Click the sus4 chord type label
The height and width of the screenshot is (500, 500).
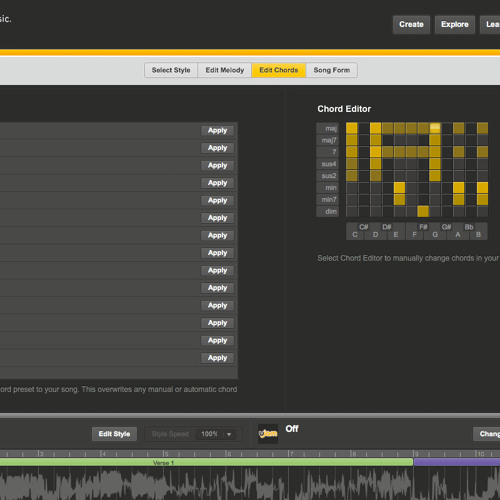click(x=328, y=164)
